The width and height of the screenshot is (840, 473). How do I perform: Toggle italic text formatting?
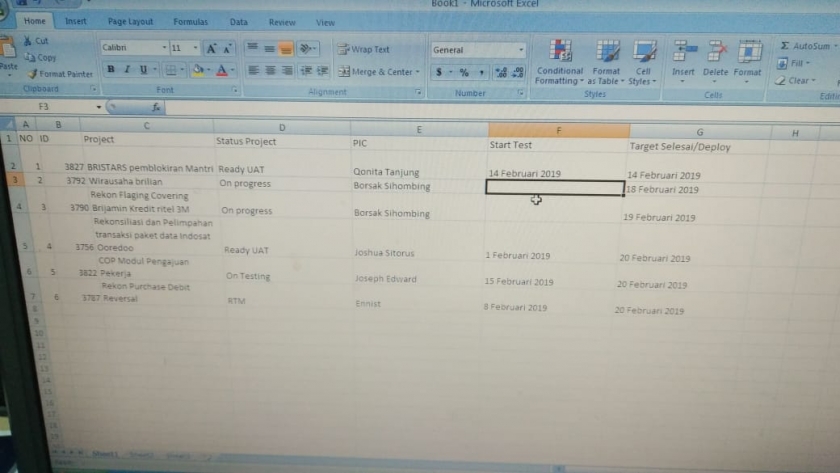pyautogui.click(x=127, y=69)
